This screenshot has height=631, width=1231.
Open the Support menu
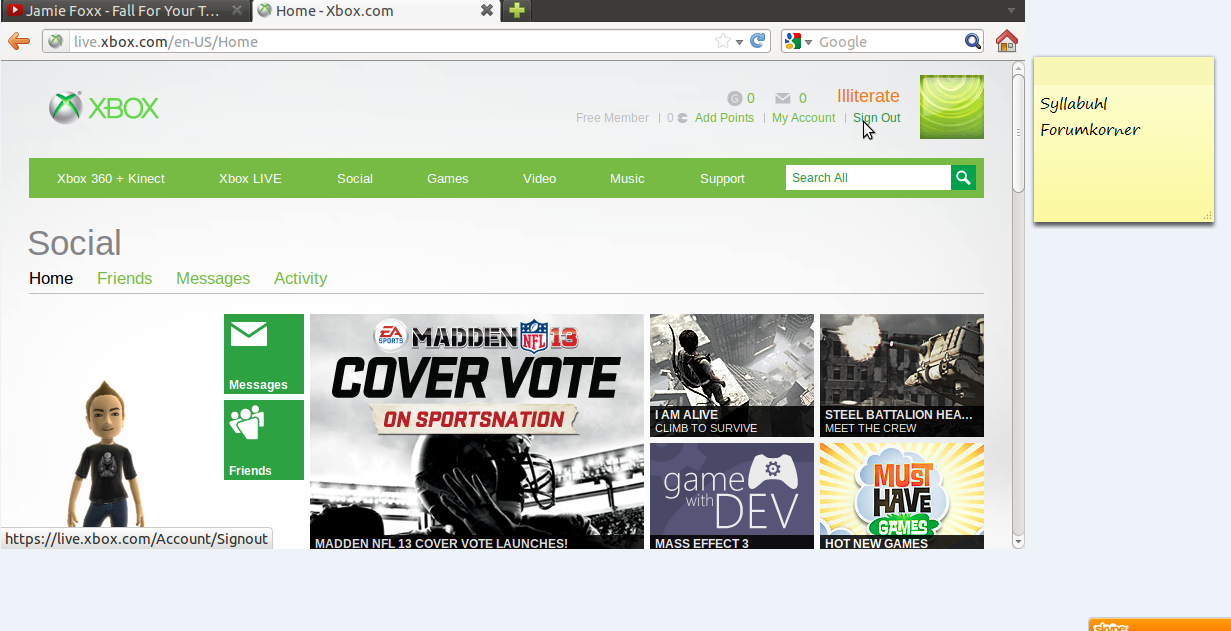tap(722, 179)
